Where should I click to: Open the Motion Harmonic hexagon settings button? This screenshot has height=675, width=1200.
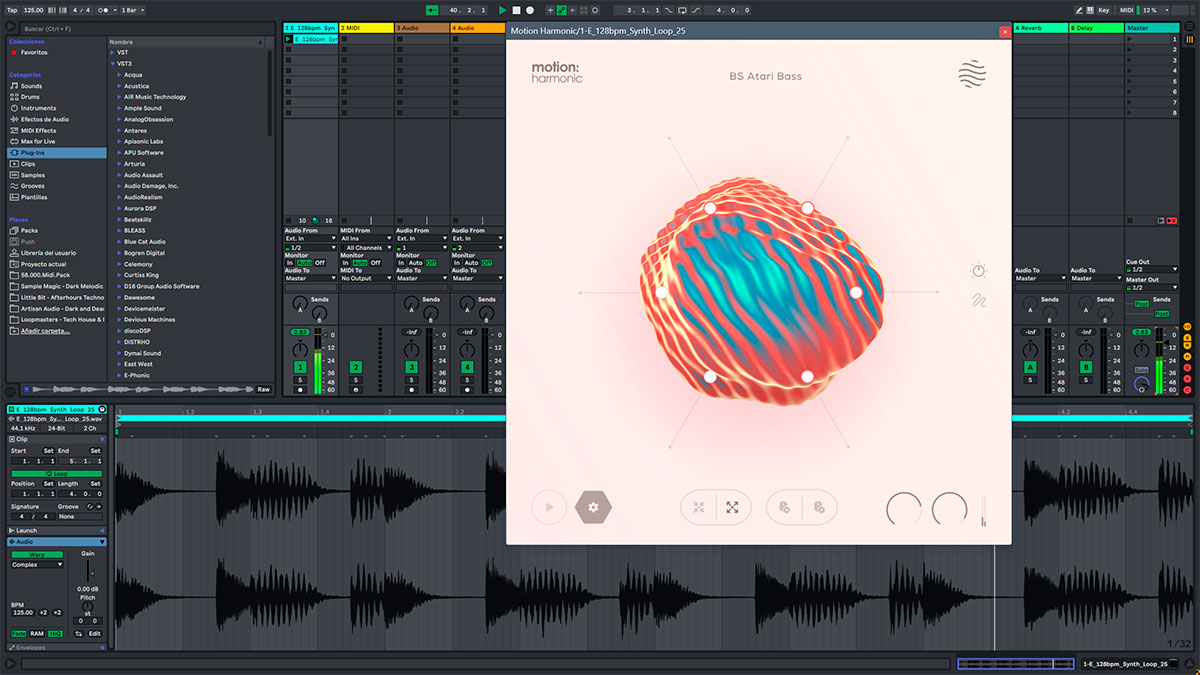click(593, 507)
